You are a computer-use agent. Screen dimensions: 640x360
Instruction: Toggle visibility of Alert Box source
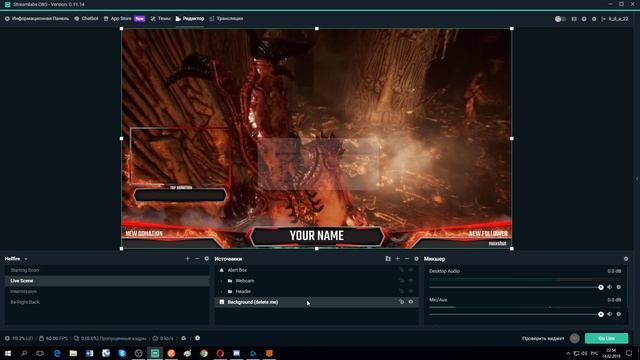click(x=411, y=270)
